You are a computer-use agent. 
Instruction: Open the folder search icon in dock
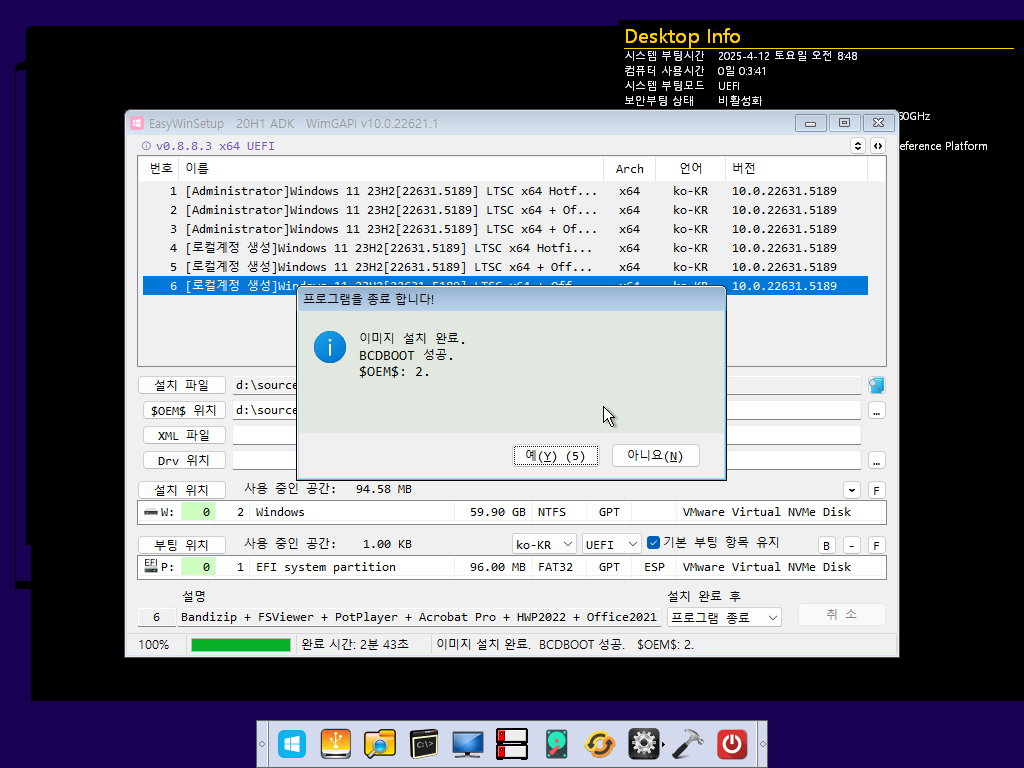pyautogui.click(x=379, y=744)
